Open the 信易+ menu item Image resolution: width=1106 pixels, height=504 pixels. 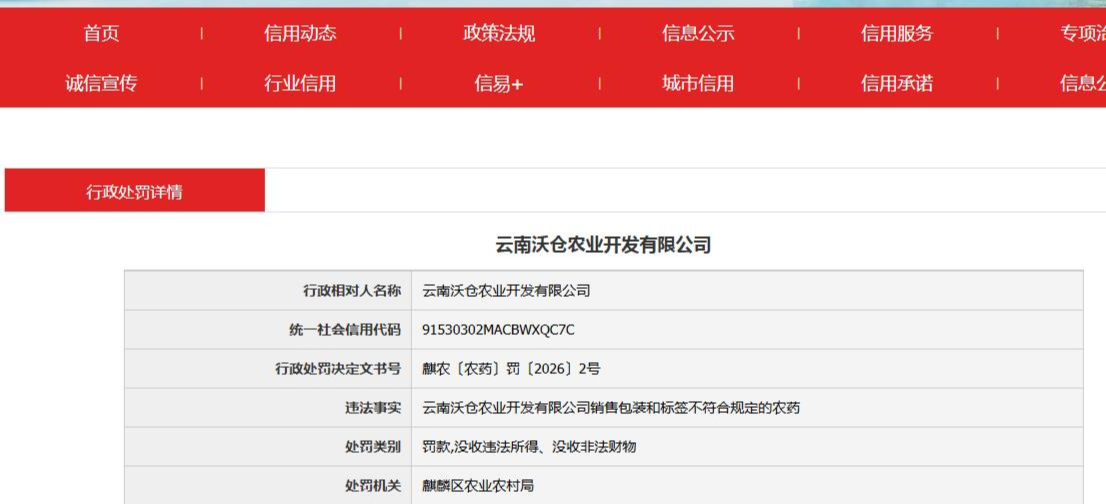click(x=499, y=84)
